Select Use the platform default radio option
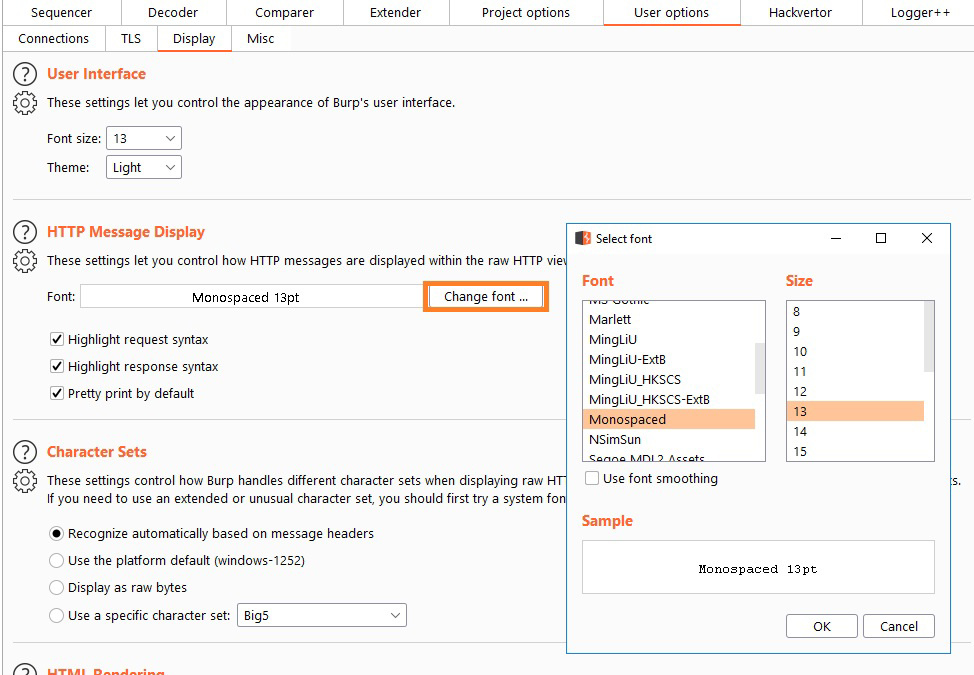This screenshot has width=974, height=675. pos(56,561)
